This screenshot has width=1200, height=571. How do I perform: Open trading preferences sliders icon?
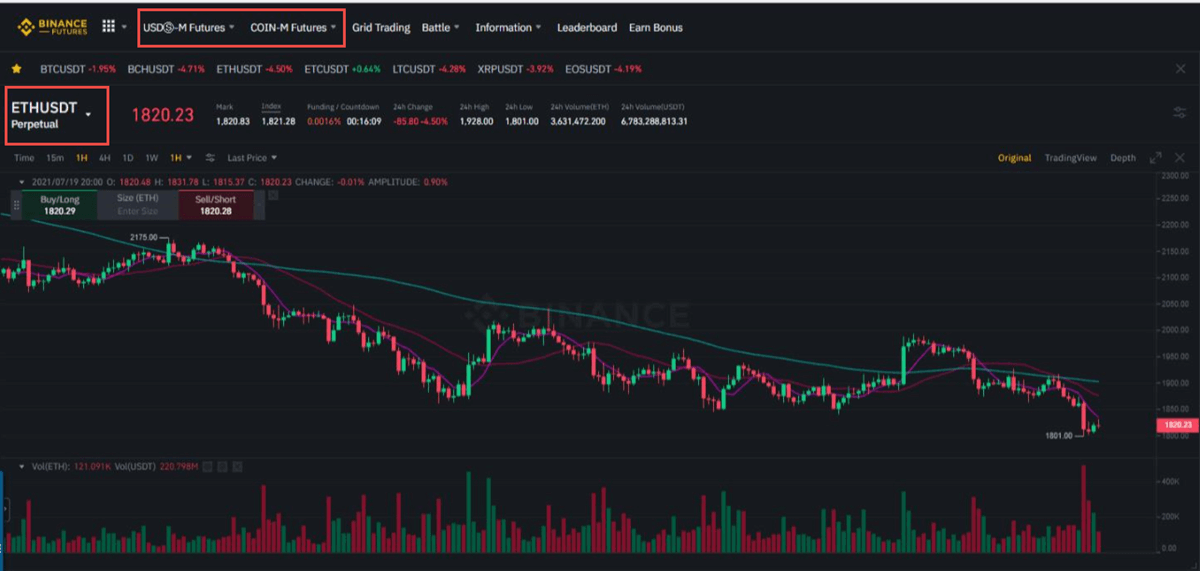click(1179, 113)
